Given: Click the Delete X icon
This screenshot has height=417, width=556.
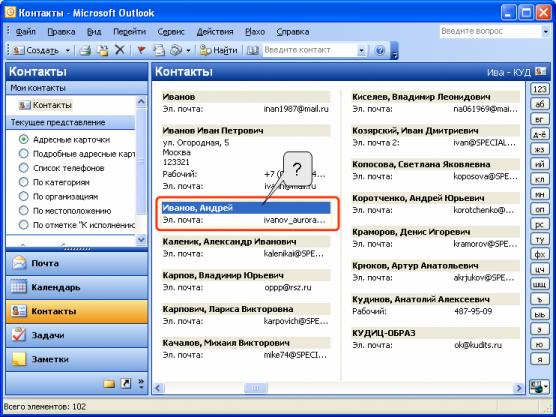Looking at the screenshot, I should 120,50.
